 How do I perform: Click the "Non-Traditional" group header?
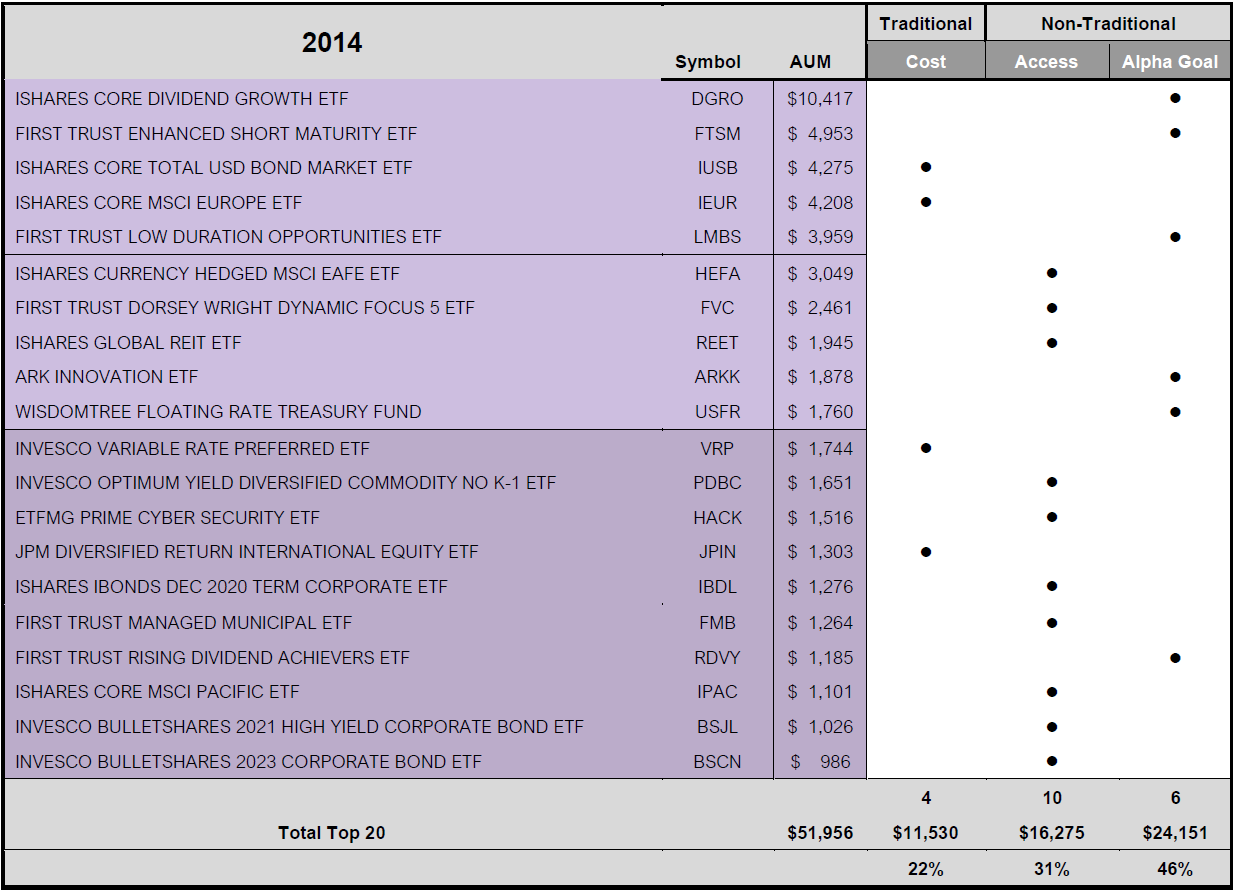coord(1108,23)
